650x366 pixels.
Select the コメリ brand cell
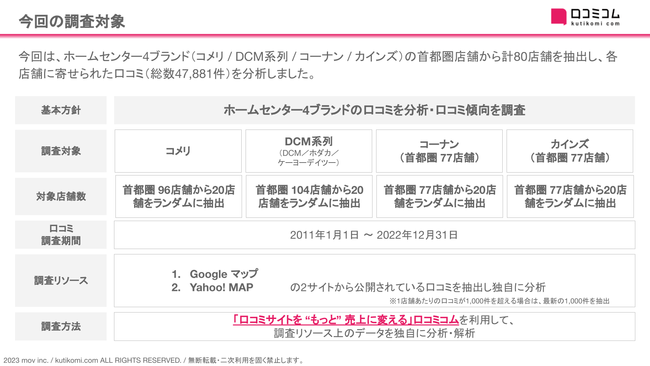(x=178, y=151)
